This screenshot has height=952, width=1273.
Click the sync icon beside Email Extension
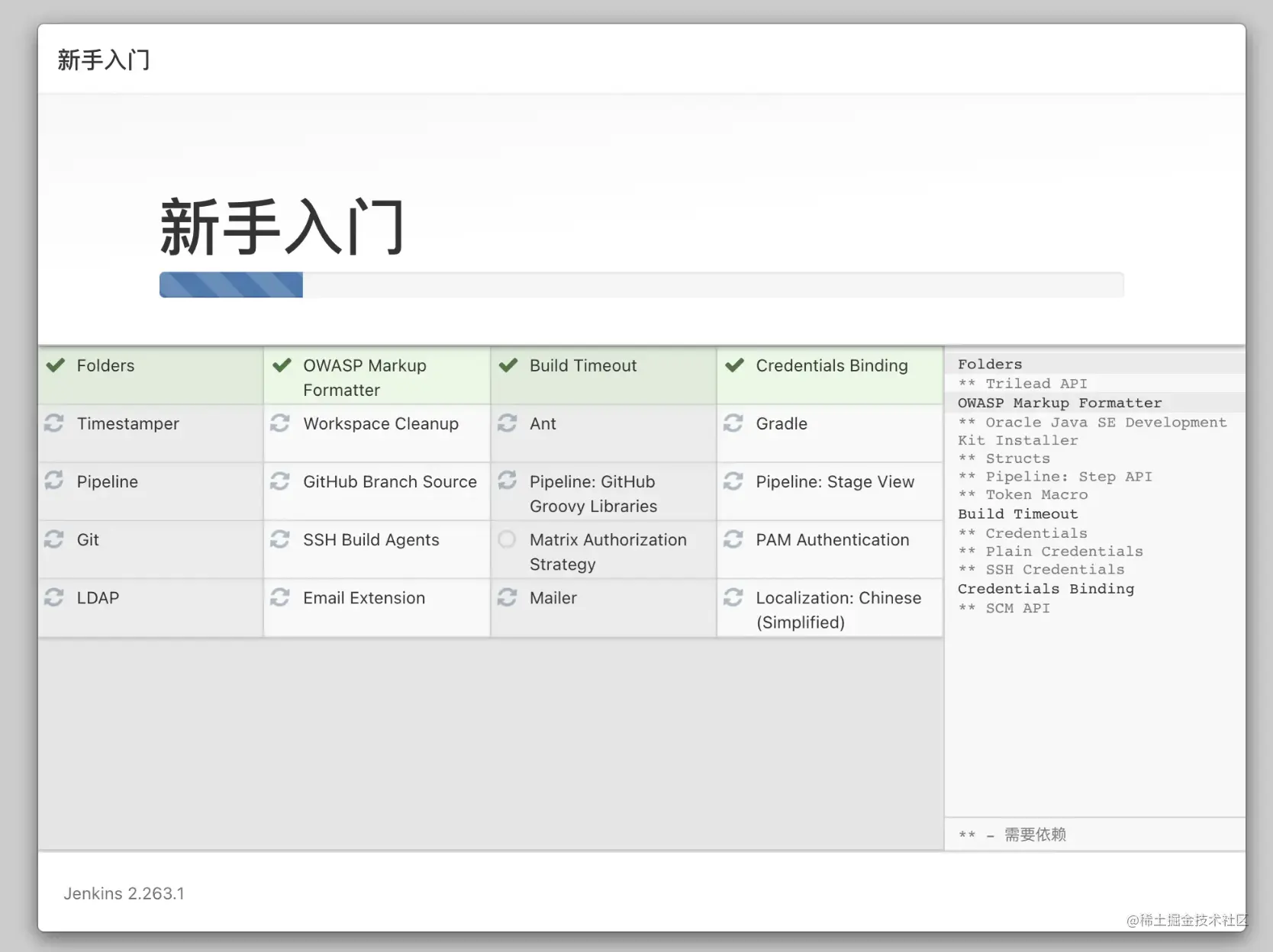coord(280,597)
